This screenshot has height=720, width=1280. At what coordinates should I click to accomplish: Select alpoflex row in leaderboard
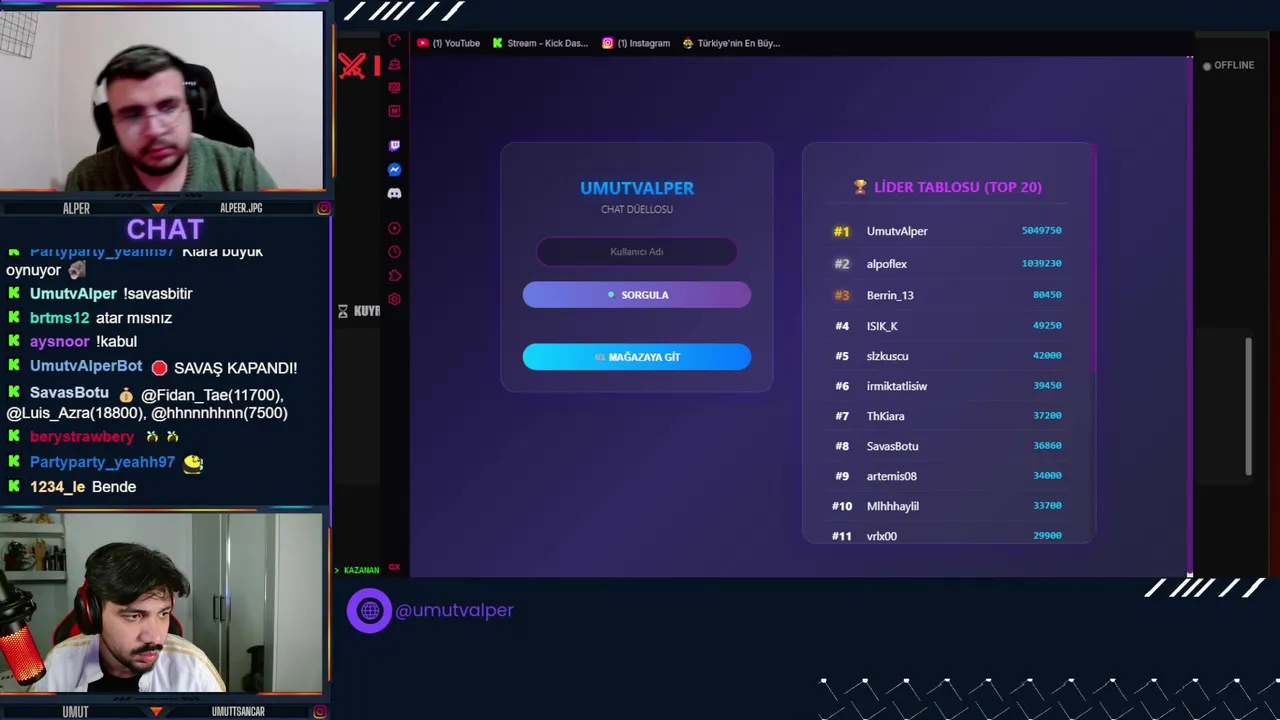click(947, 264)
